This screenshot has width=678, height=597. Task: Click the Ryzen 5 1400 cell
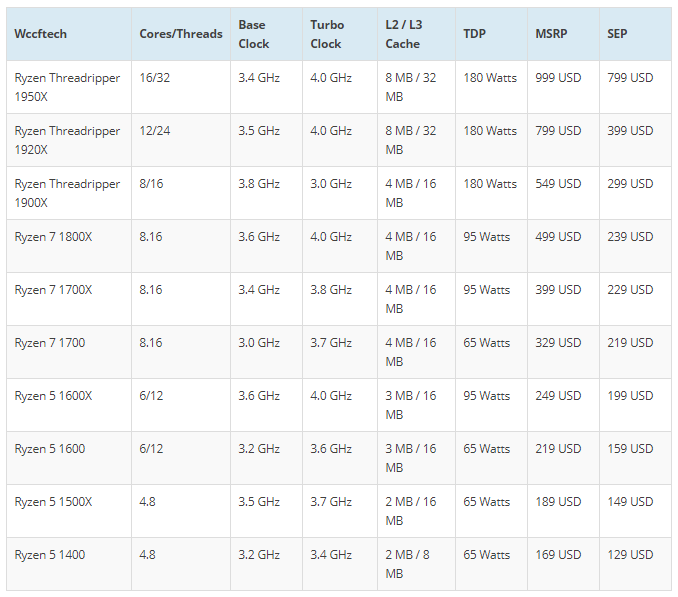pyautogui.click(x=49, y=555)
